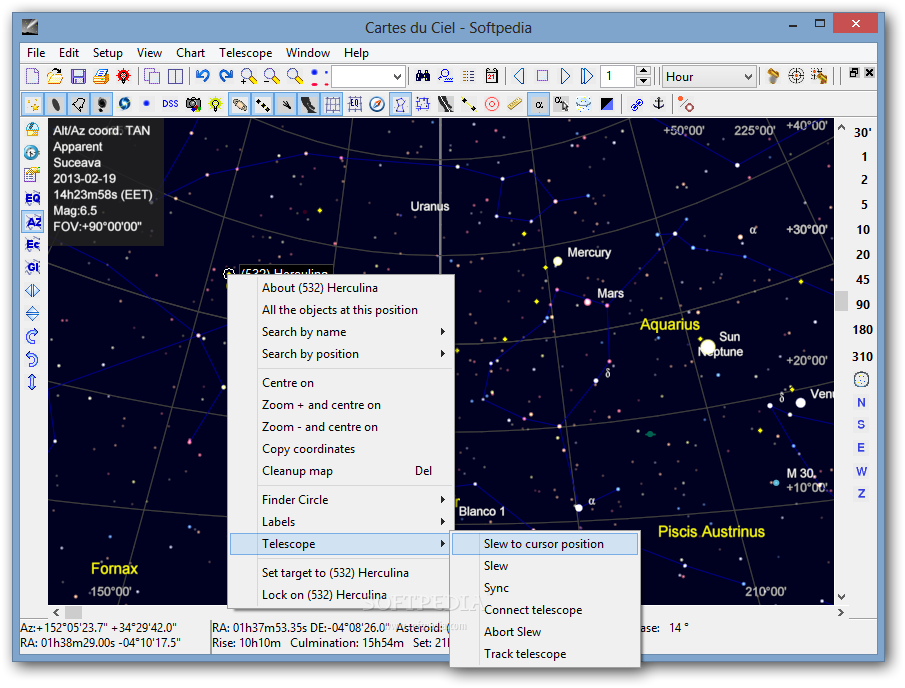
Task: Select Alt/Az coordinates AZ sidebar icon
Action: (33, 222)
